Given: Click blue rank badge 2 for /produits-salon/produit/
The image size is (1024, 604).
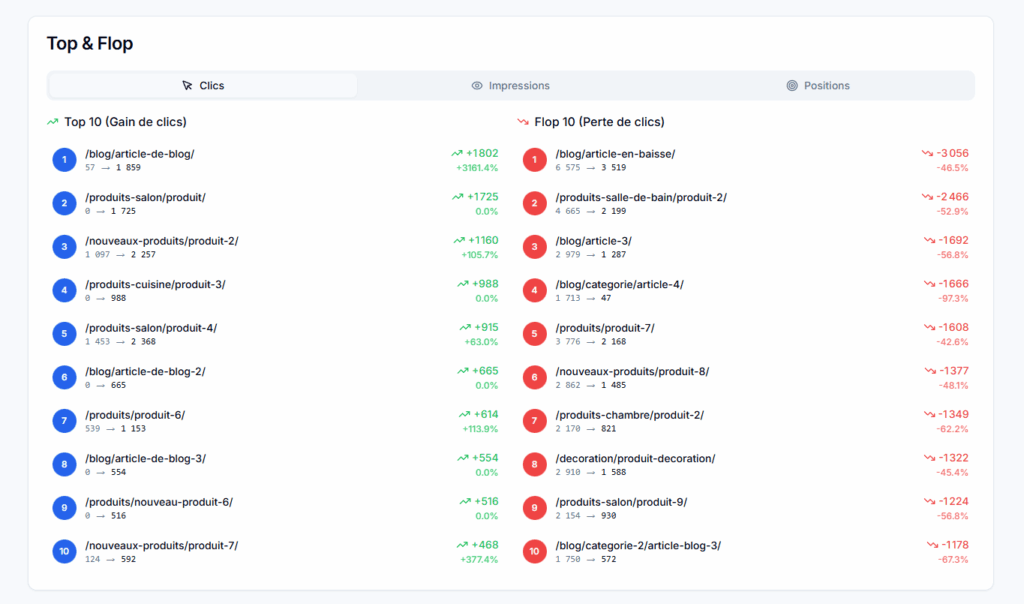Looking at the screenshot, I should [64, 203].
